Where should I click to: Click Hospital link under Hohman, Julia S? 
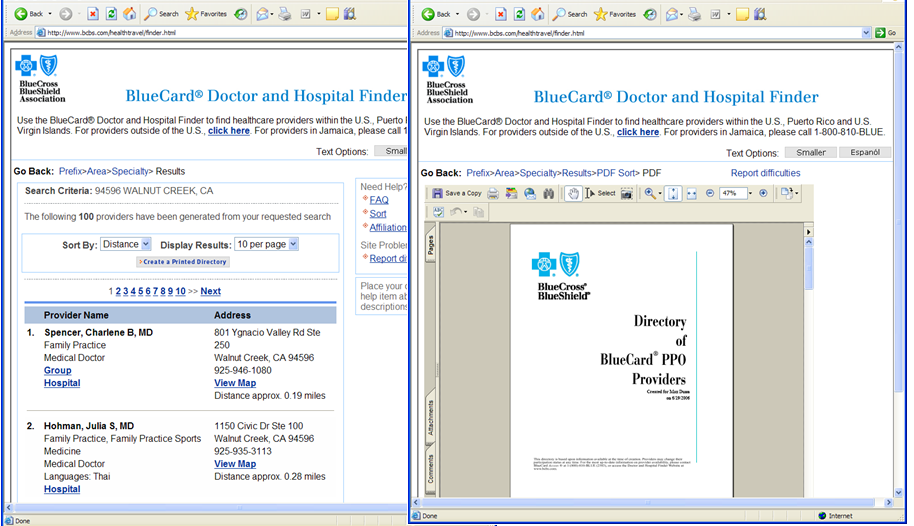tap(62, 489)
